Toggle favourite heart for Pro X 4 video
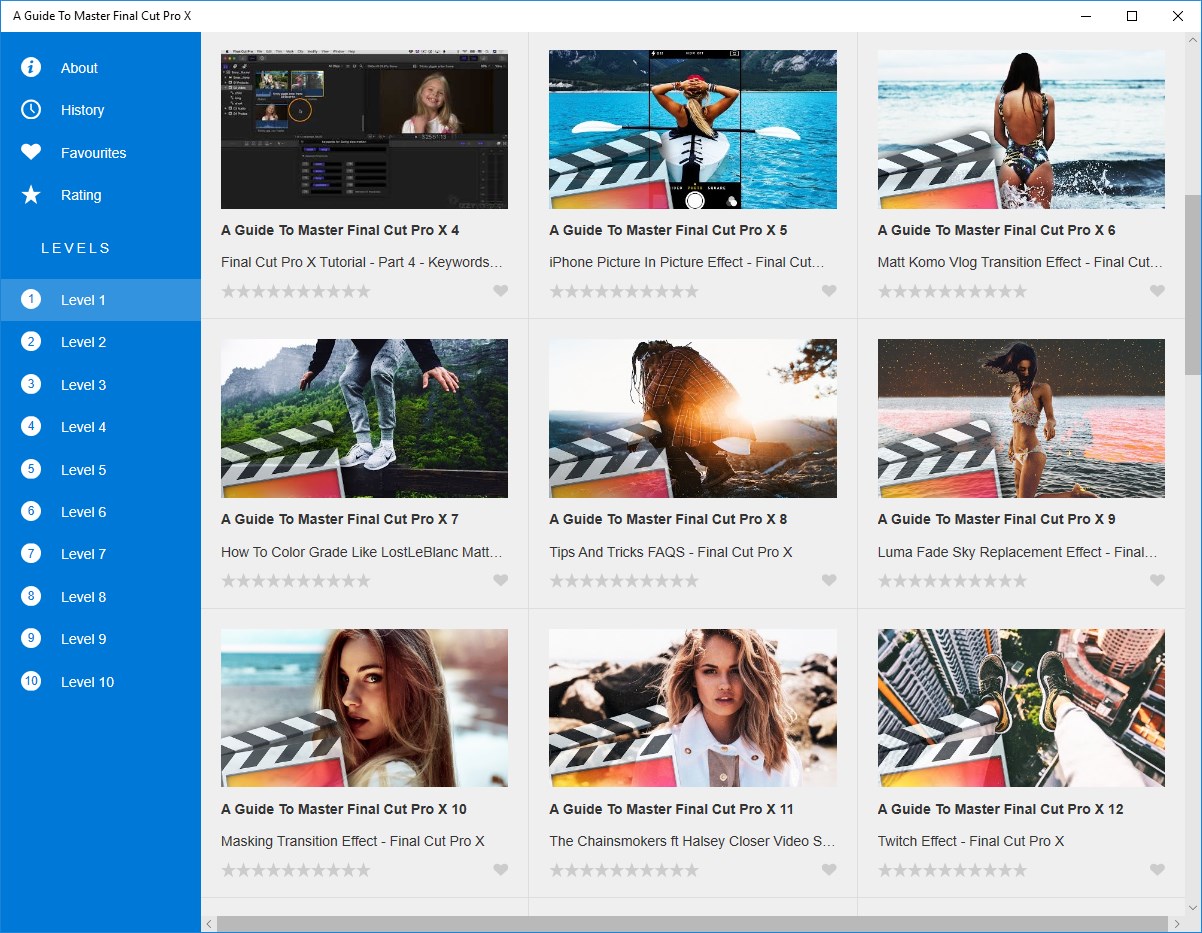Screen dimensions: 1202x933 pos(501,291)
